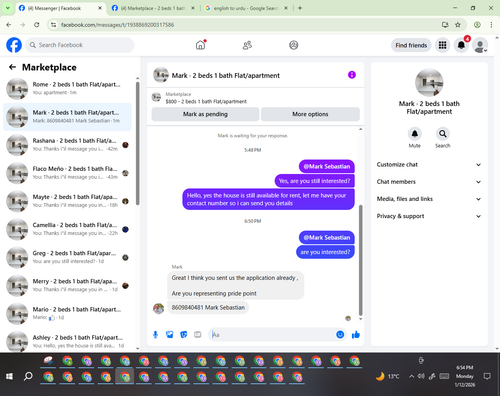This screenshot has height=396, width=500.
Task: Open Windows notification center icon
Action: pos(487,376)
